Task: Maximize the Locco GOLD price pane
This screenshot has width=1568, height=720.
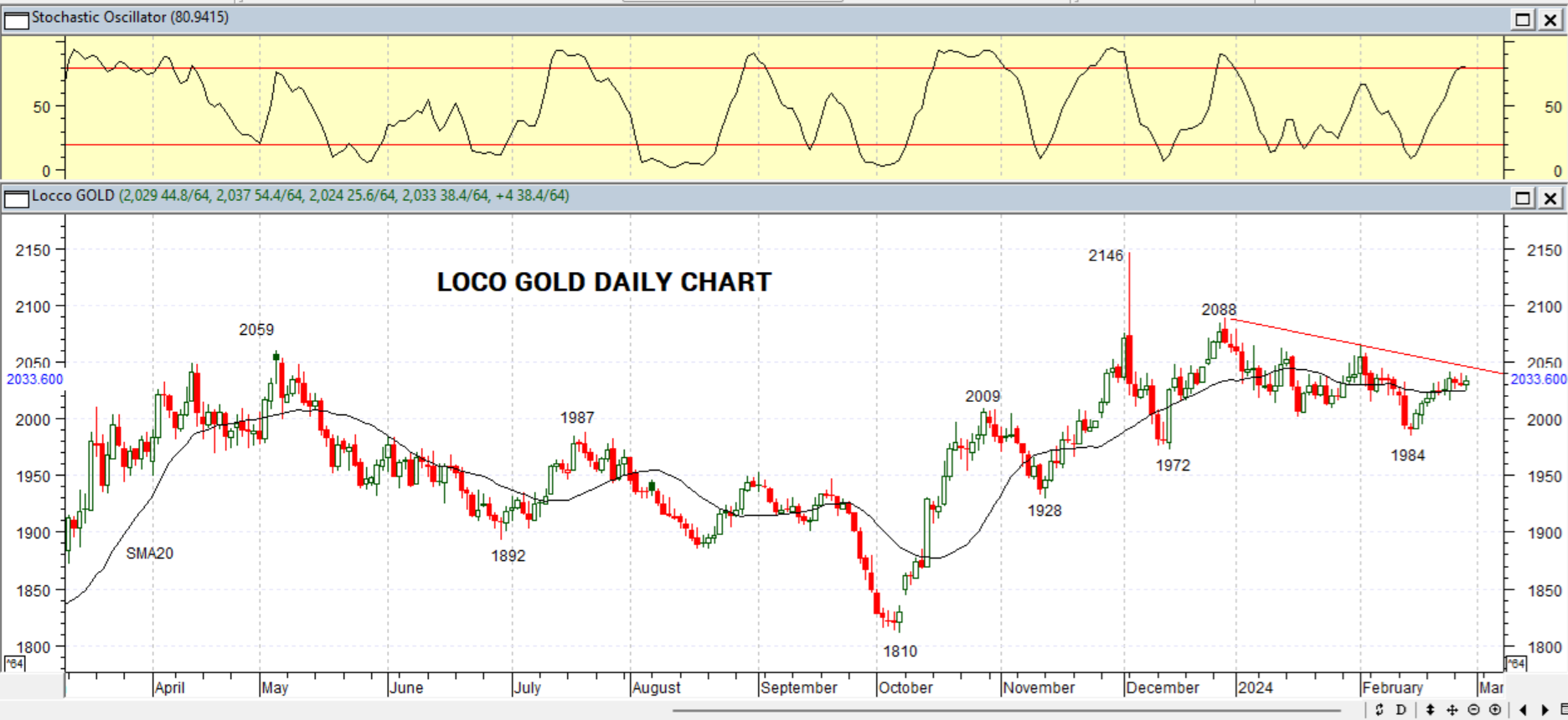Action: (x=1523, y=198)
